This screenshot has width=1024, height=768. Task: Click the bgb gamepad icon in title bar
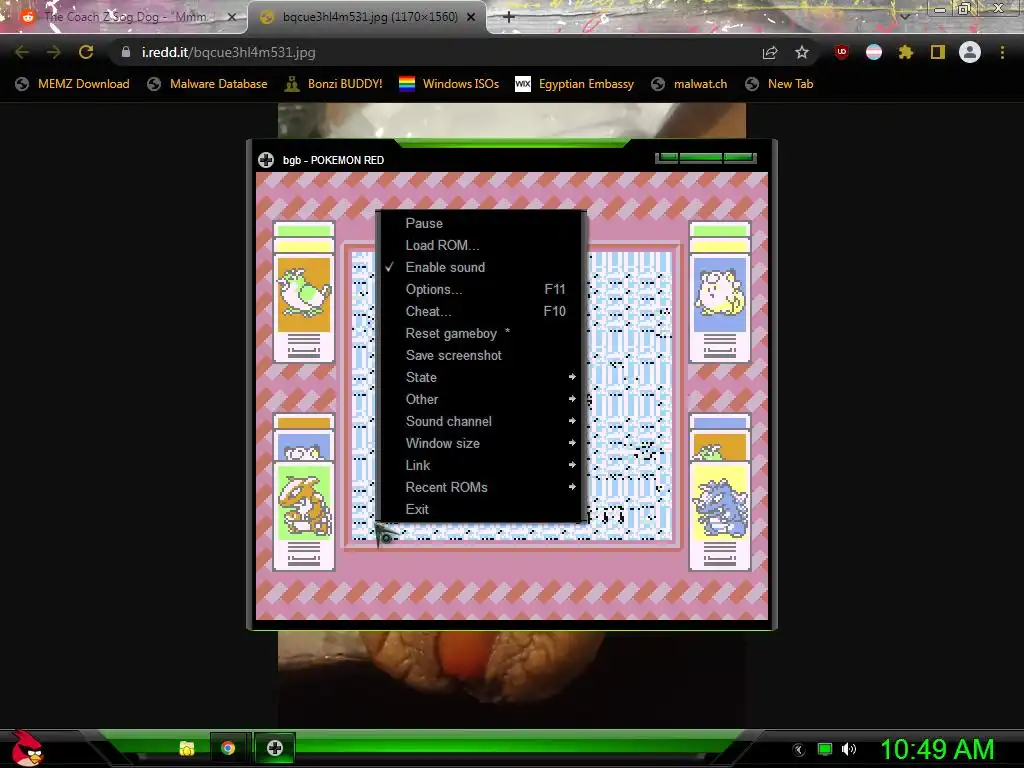[x=266, y=160]
